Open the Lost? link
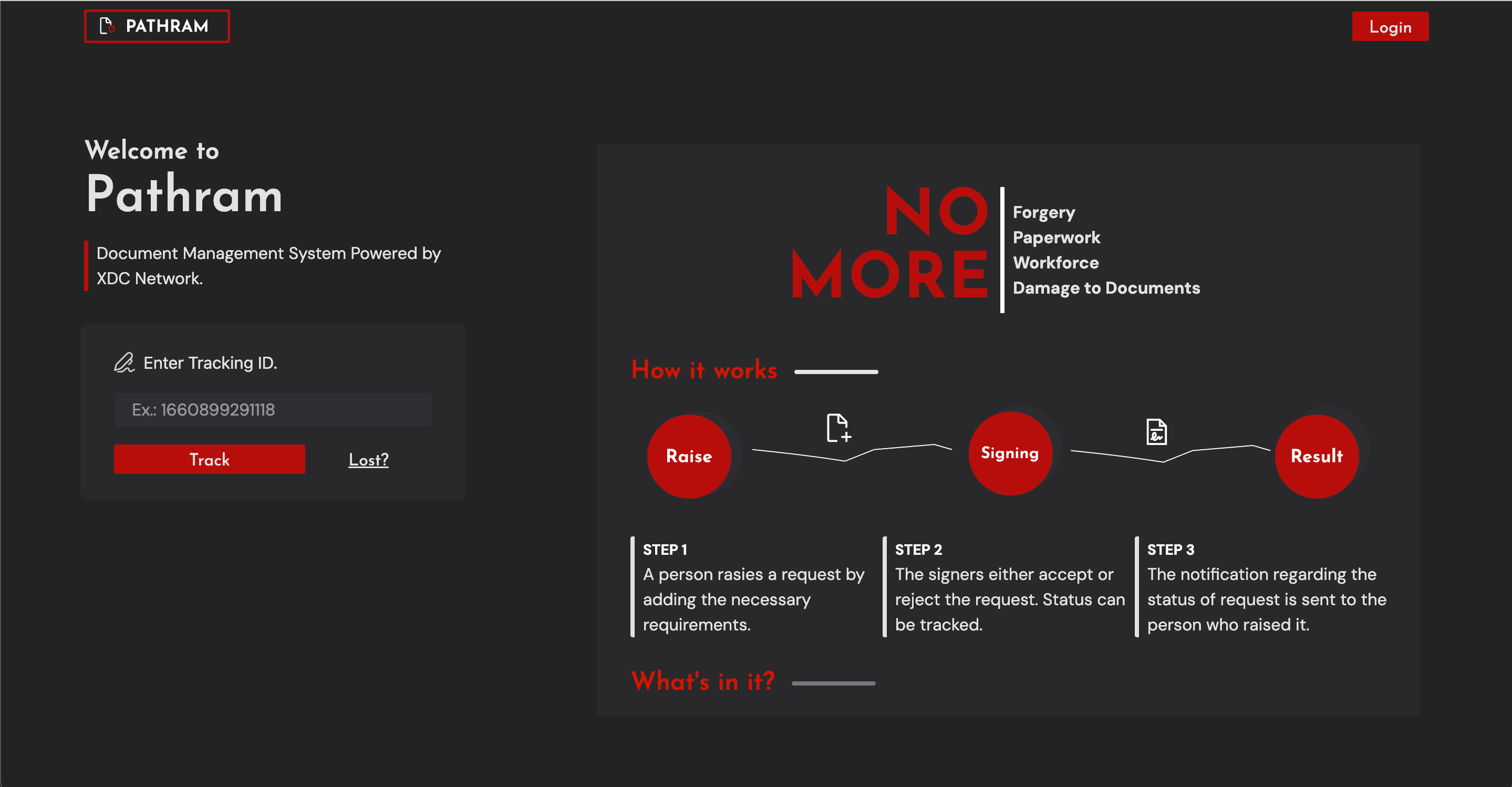 368,460
